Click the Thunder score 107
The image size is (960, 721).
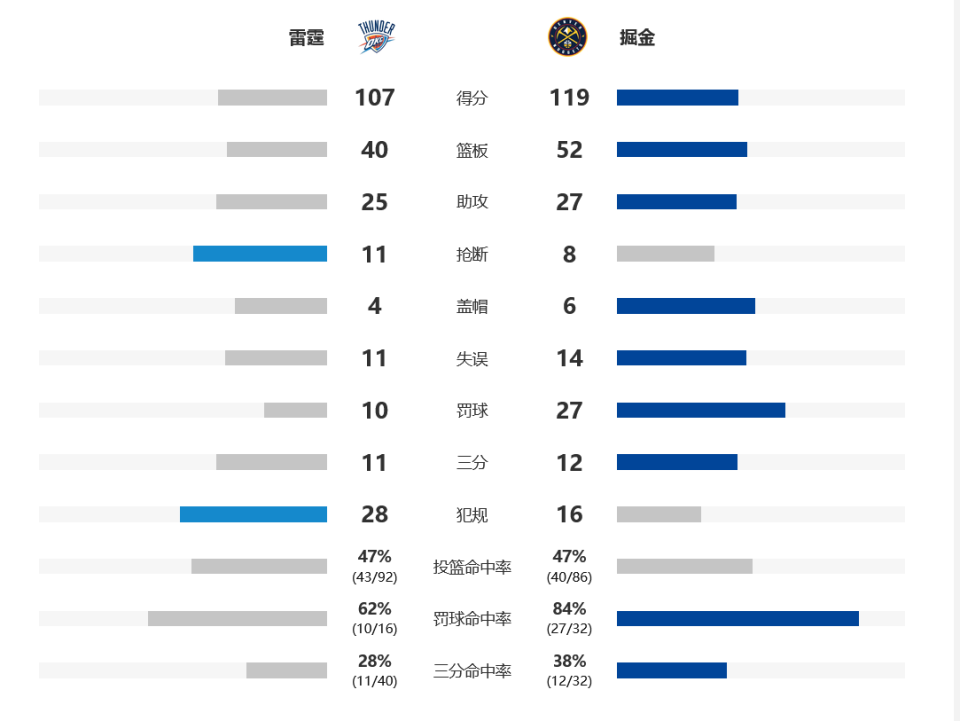[375, 98]
